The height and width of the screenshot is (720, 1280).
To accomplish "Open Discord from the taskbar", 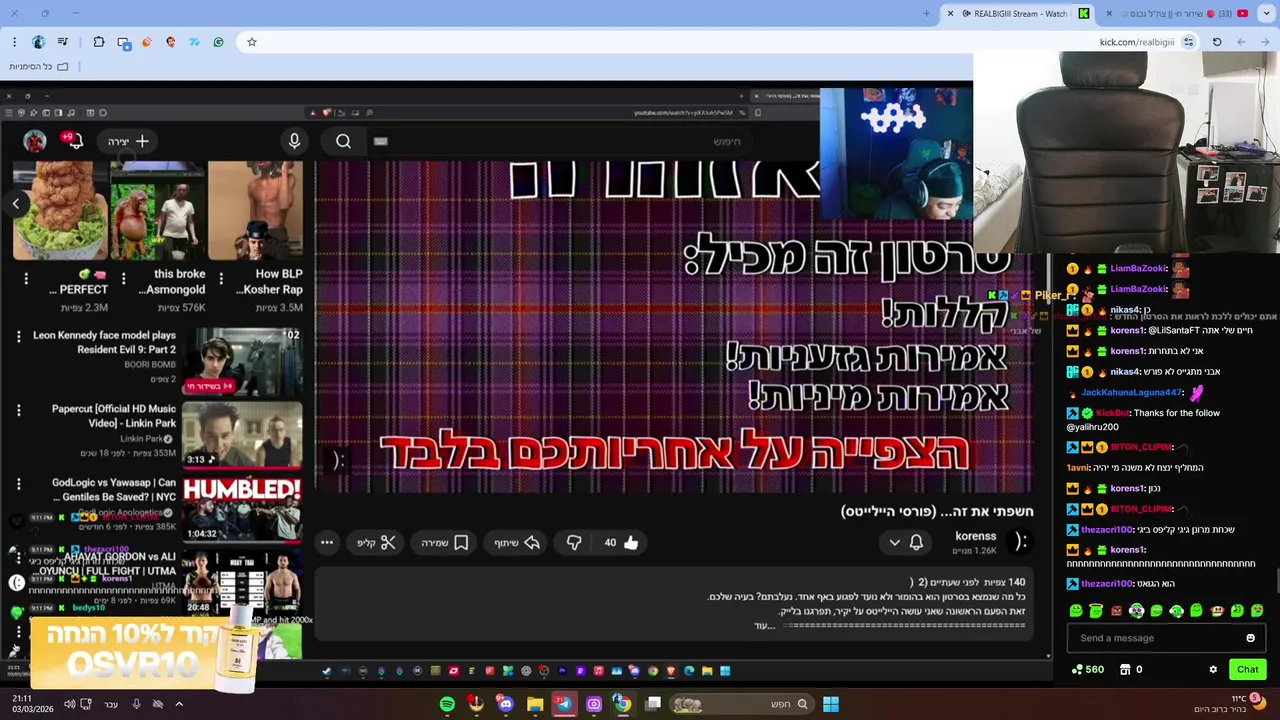I will coord(505,704).
